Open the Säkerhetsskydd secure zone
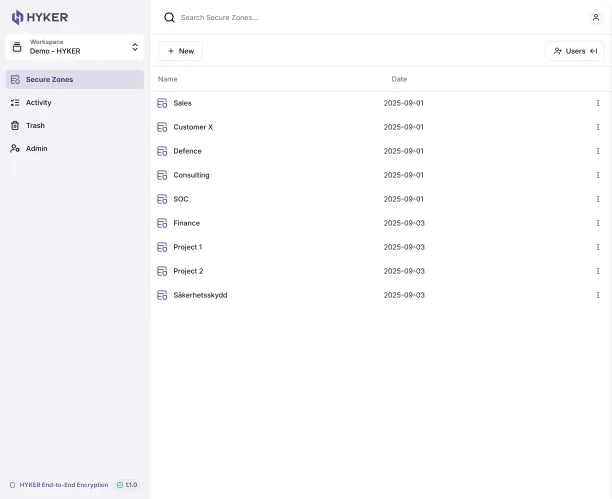Viewport: 612px width, 499px height. click(x=200, y=295)
